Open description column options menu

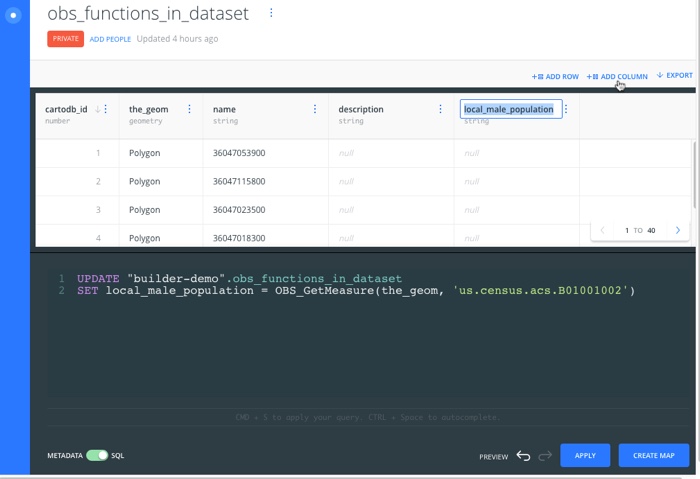tap(440, 109)
